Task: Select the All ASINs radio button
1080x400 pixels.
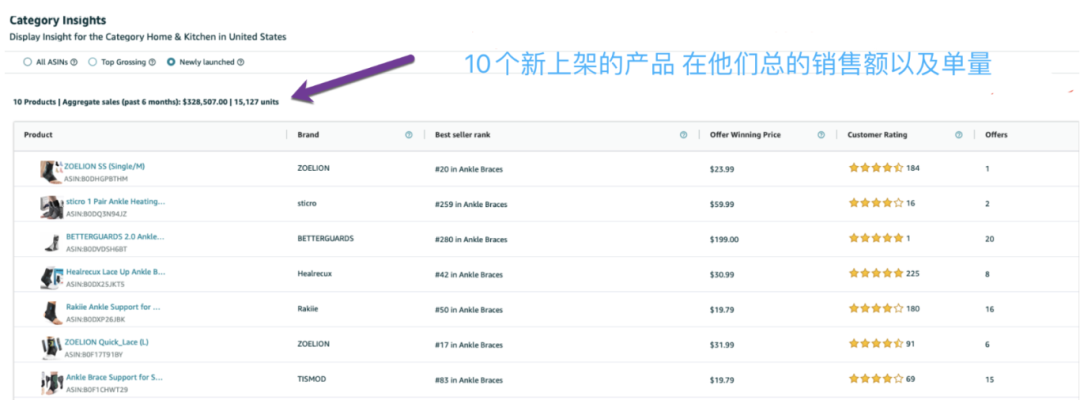Action: click(28, 62)
